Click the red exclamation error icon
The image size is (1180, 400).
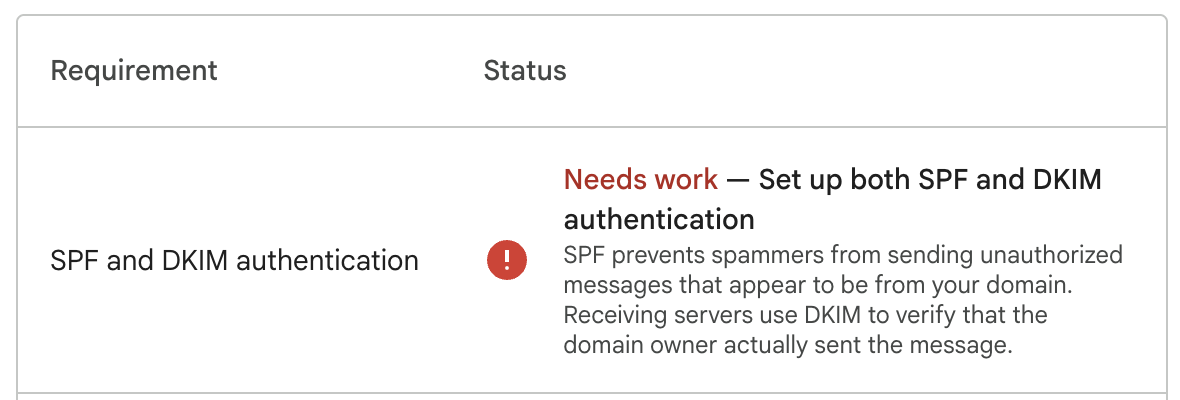[x=506, y=260]
